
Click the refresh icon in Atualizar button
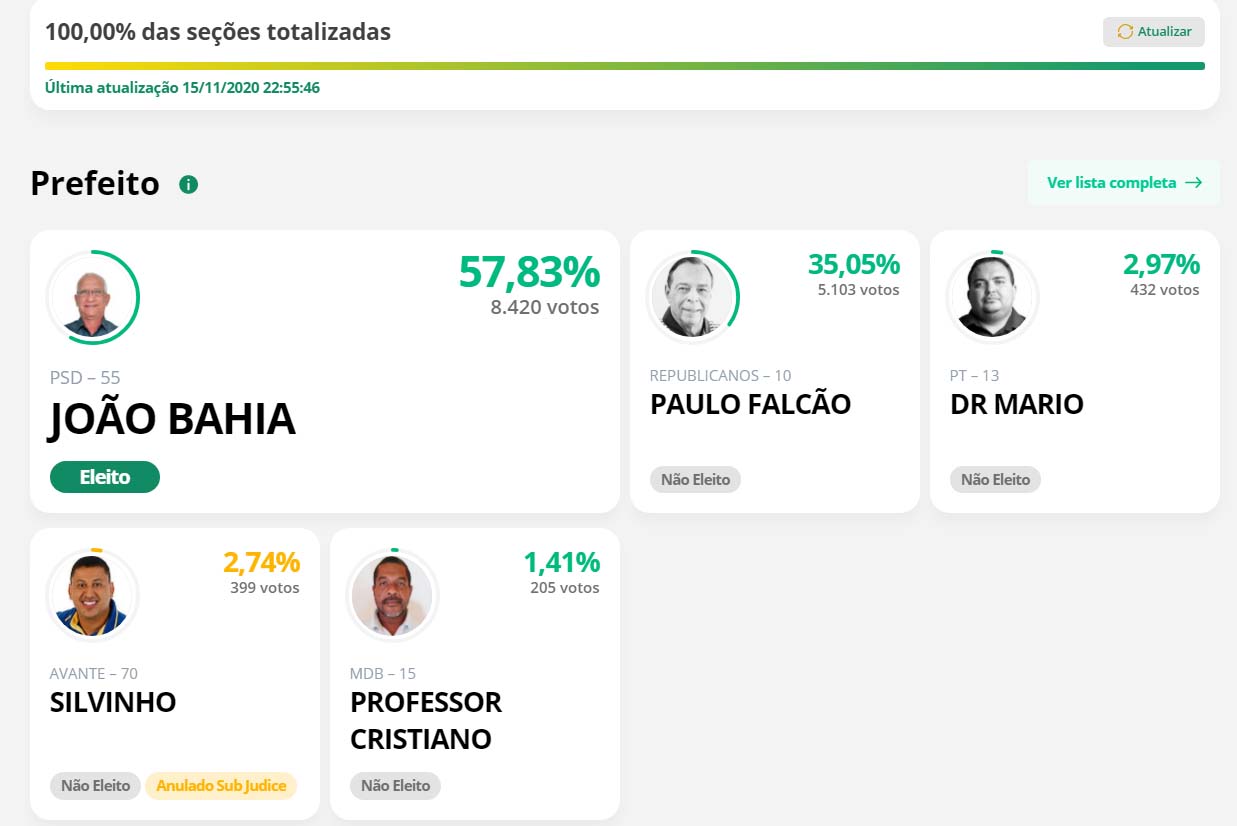pos(1125,32)
